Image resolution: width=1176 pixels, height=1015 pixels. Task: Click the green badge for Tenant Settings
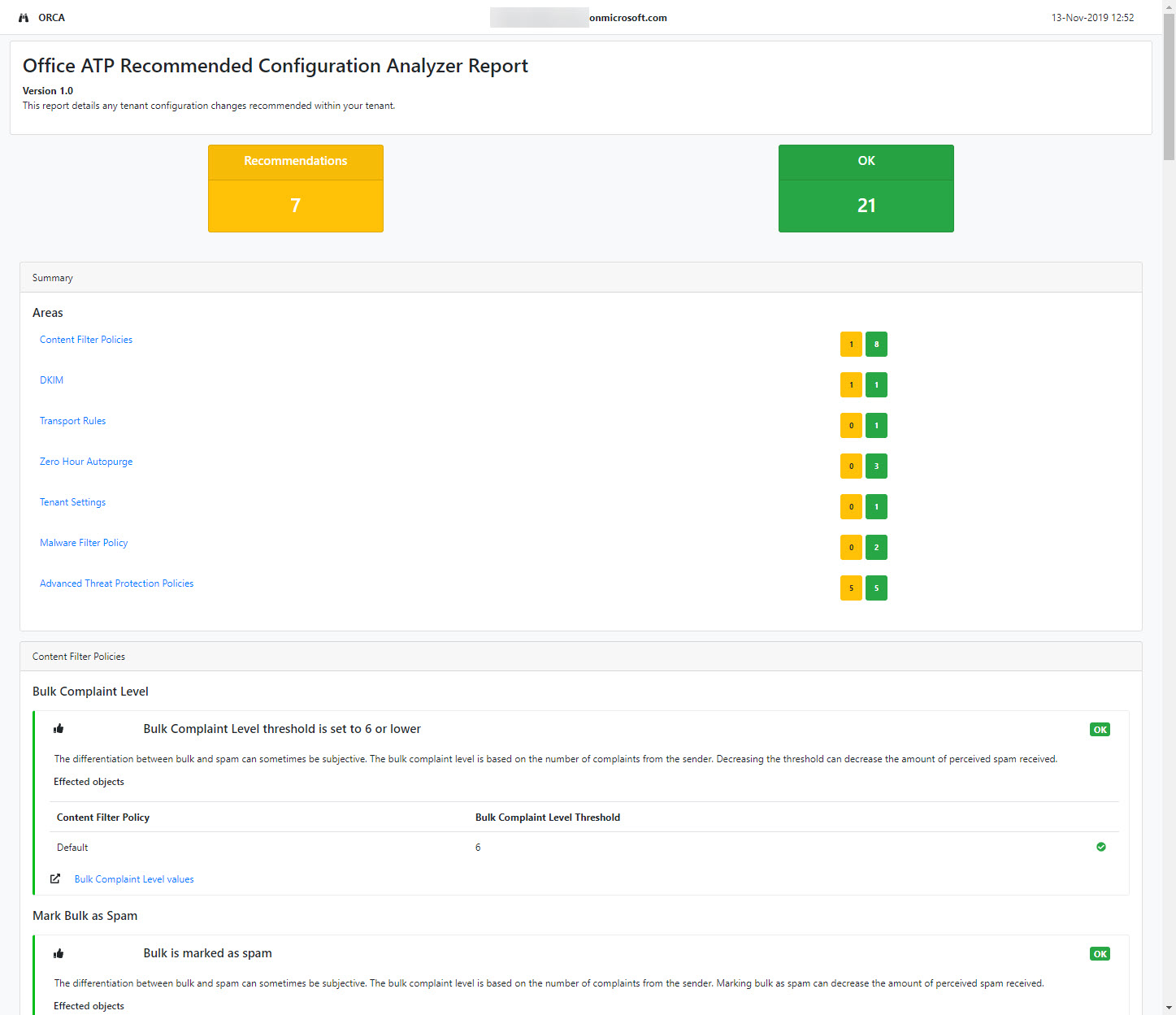[876, 506]
